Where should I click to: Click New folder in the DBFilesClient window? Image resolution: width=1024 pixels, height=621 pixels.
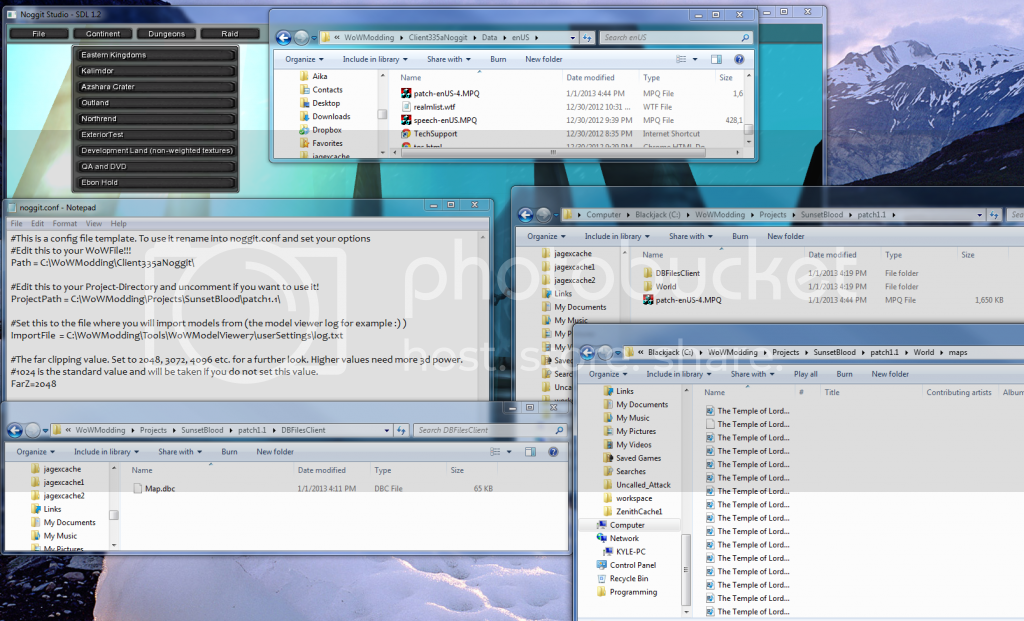(x=274, y=452)
